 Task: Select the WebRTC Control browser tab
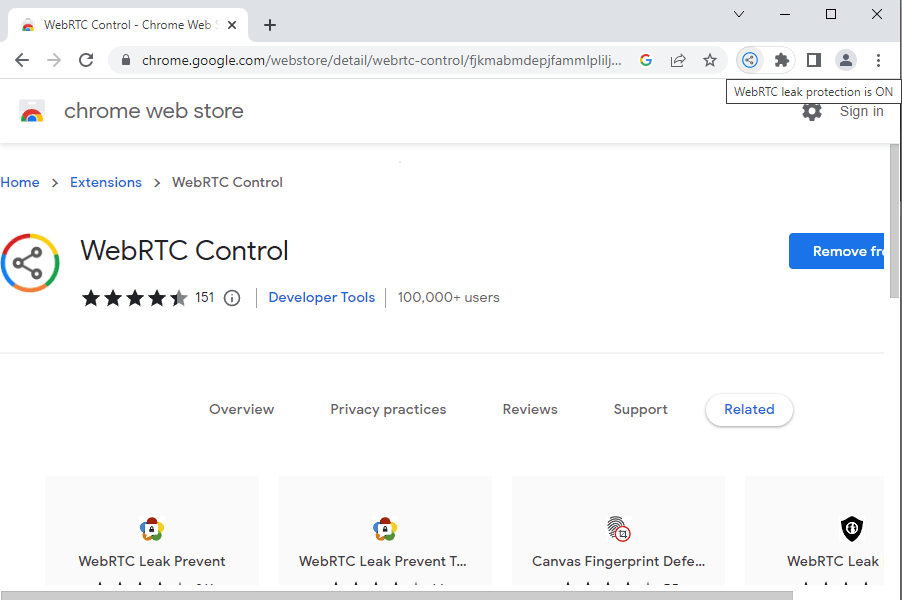click(128, 25)
